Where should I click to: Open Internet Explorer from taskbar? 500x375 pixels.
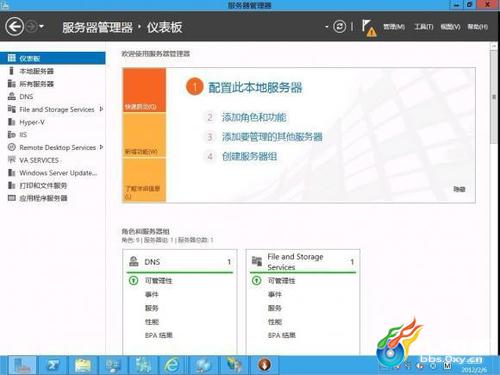click(172, 365)
